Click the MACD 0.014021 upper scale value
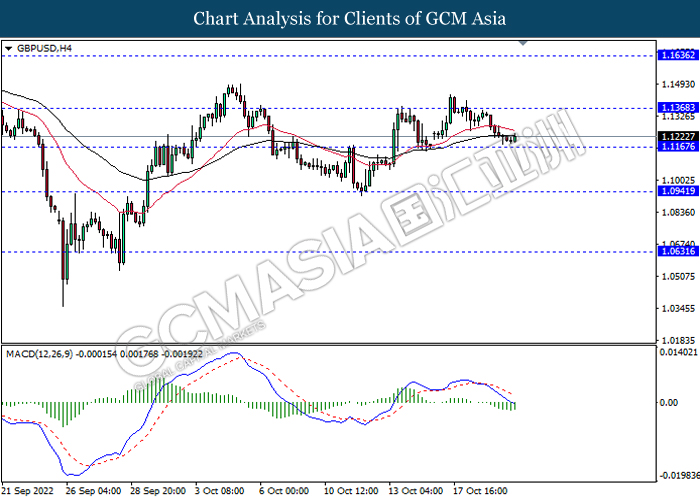The image size is (700, 500). pyautogui.click(x=679, y=353)
